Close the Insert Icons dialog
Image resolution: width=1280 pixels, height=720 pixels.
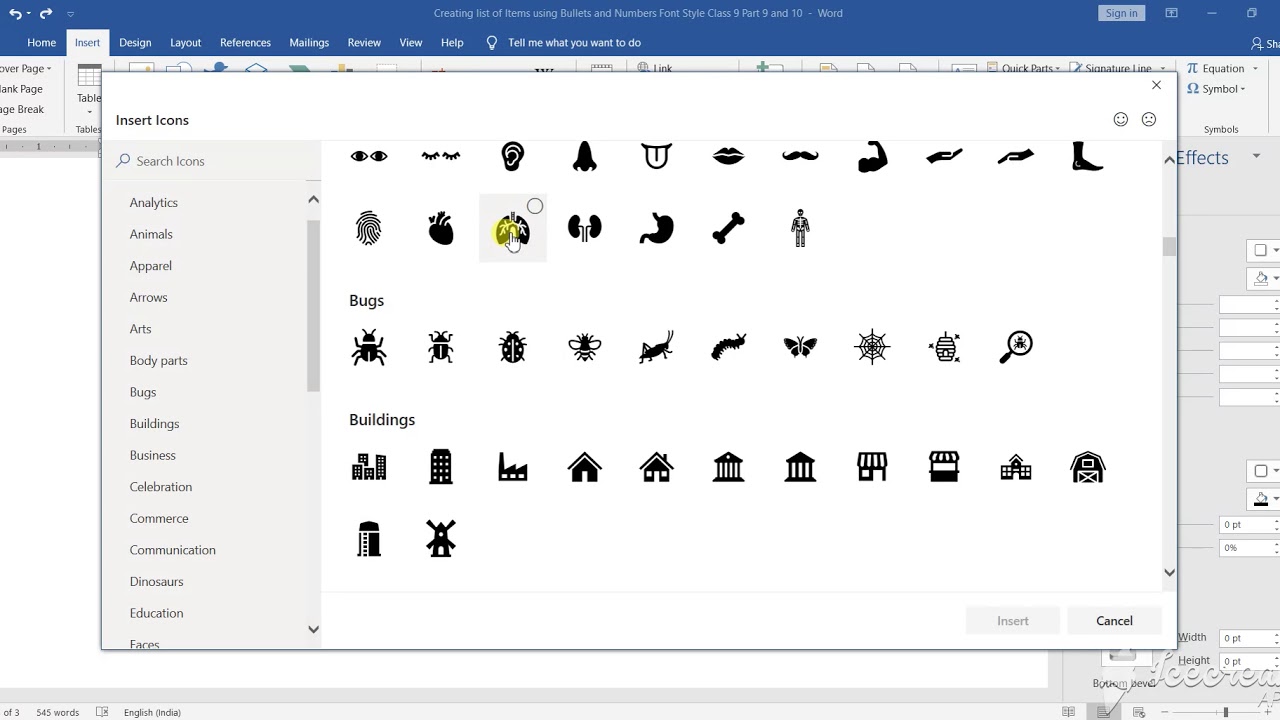point(1156,85)
